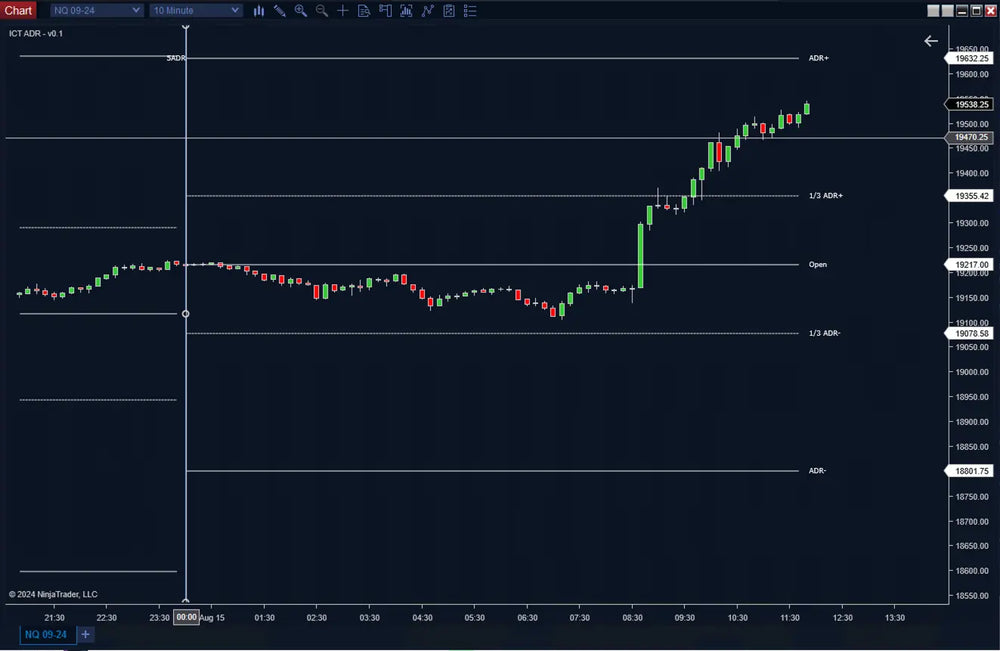Open the data series icon
The image size is (1000, 651).
coord(406,10)
